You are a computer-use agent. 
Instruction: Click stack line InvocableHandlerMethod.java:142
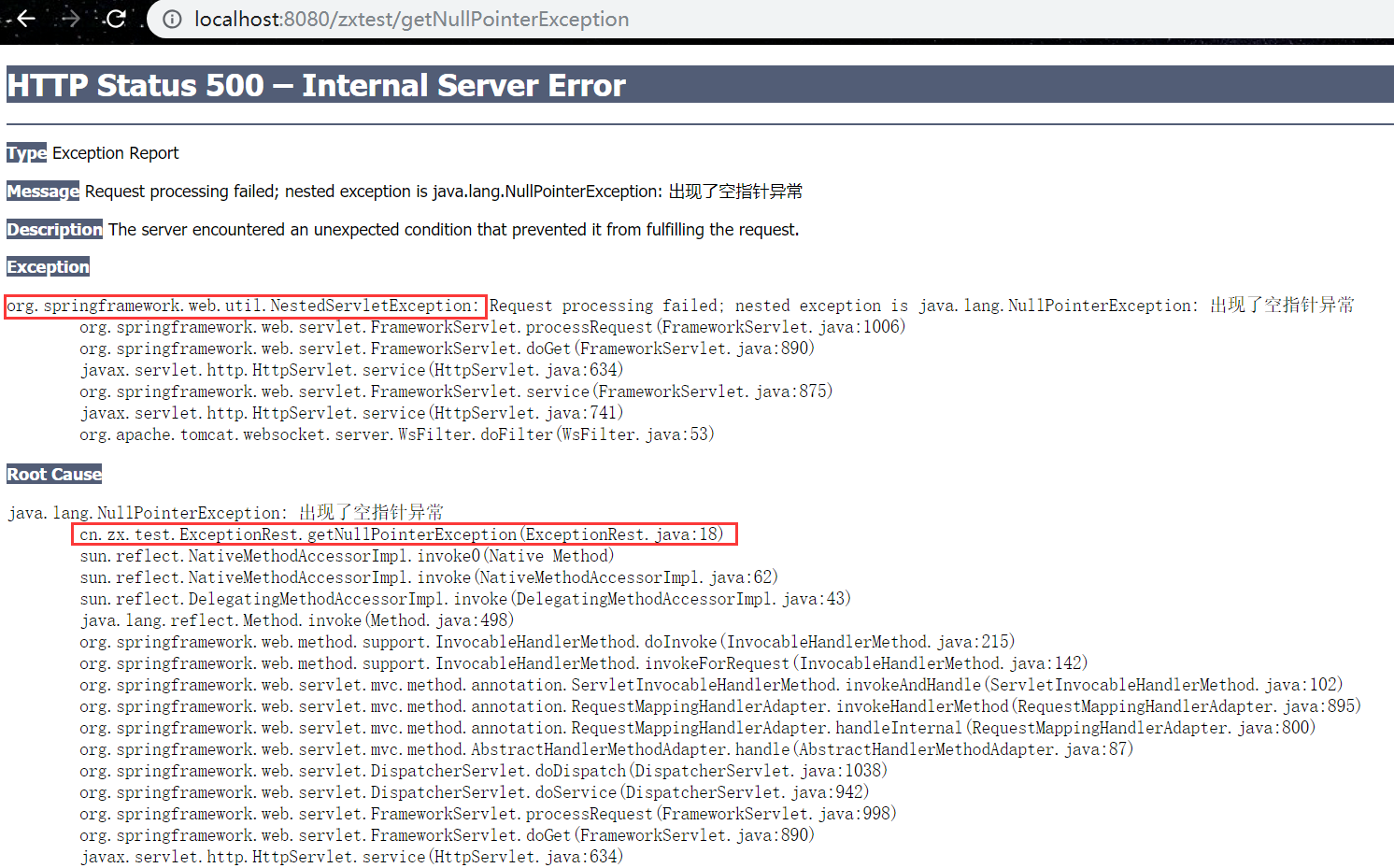[x=584, y=663]
